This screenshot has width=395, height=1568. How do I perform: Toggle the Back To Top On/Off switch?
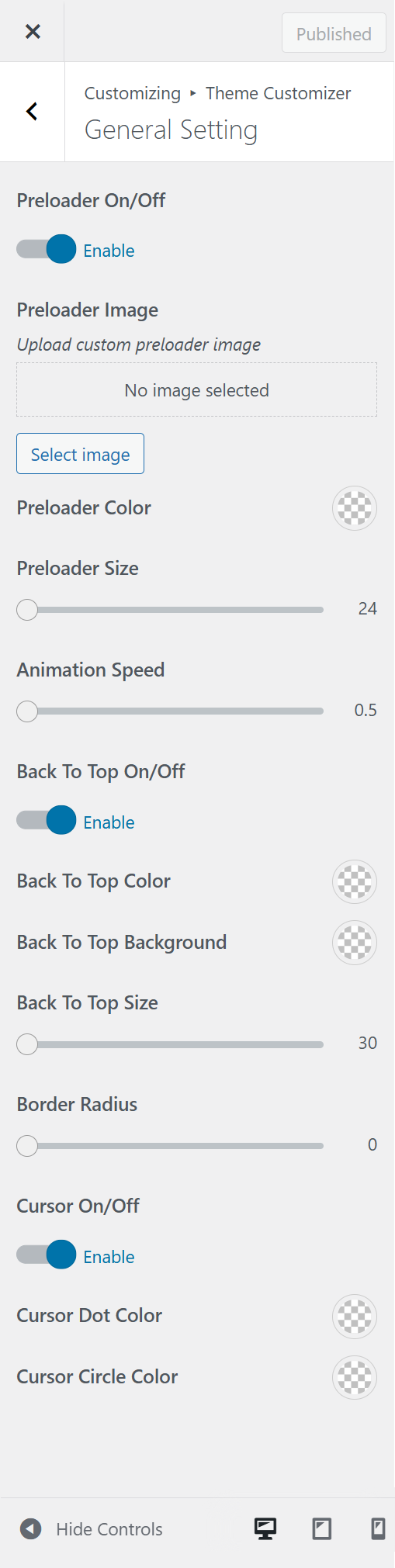(47, 821)
